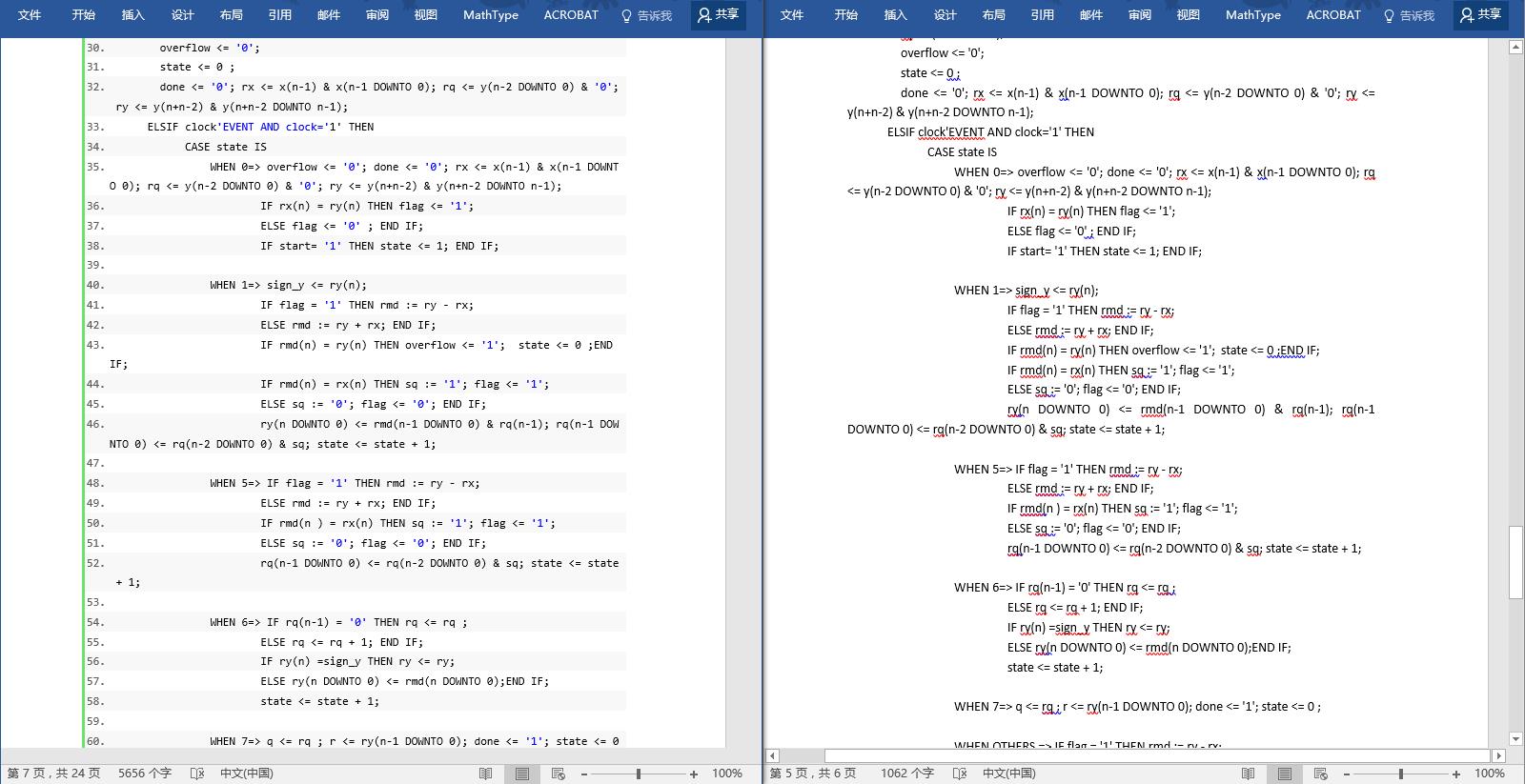This screenshot has height=784, width=1525.
Task: Click 'CASE state IS' line in left document
Action: [x=226, y=147]
